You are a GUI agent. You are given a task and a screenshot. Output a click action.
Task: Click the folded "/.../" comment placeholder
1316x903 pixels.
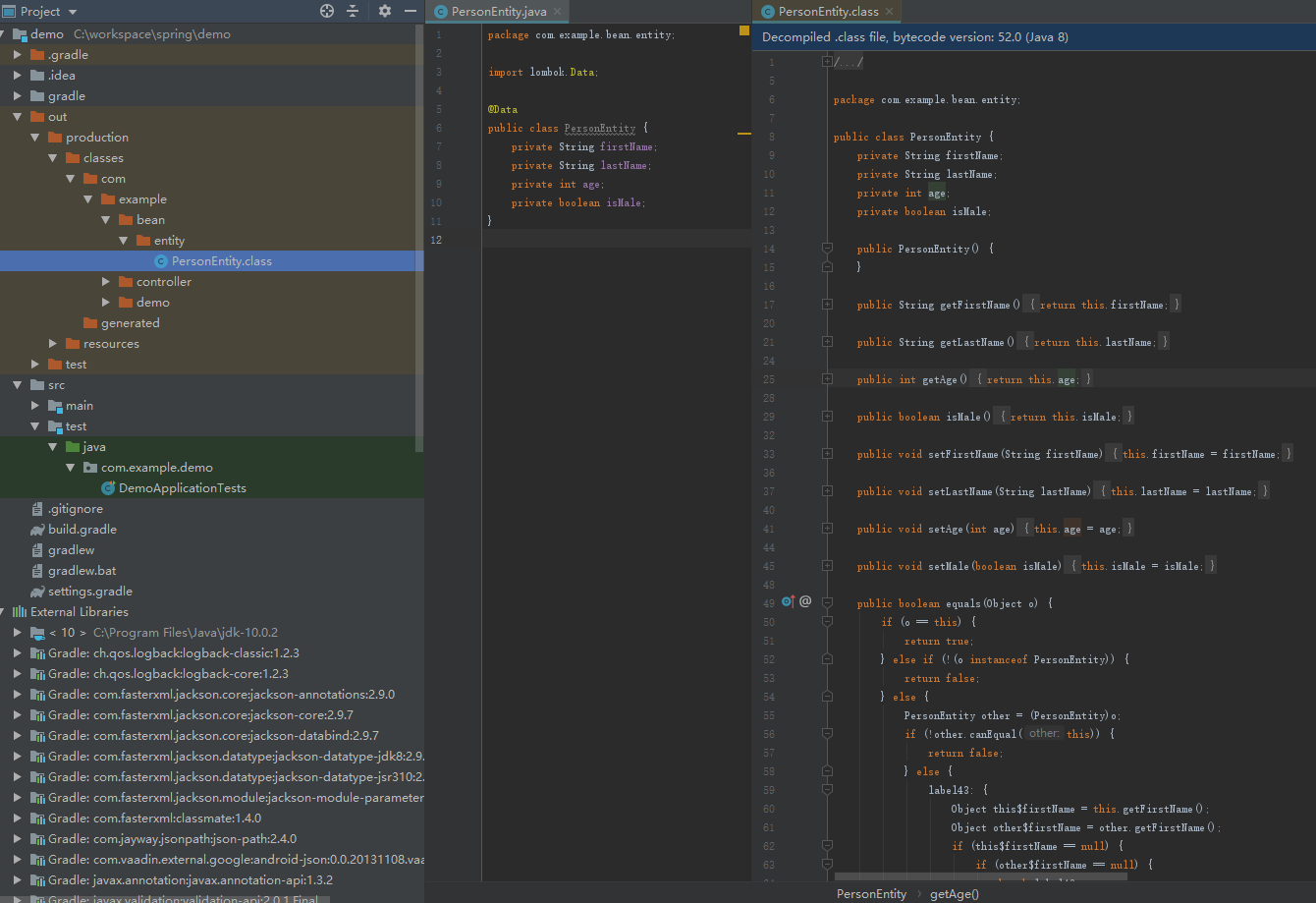(x=849, y=62)
